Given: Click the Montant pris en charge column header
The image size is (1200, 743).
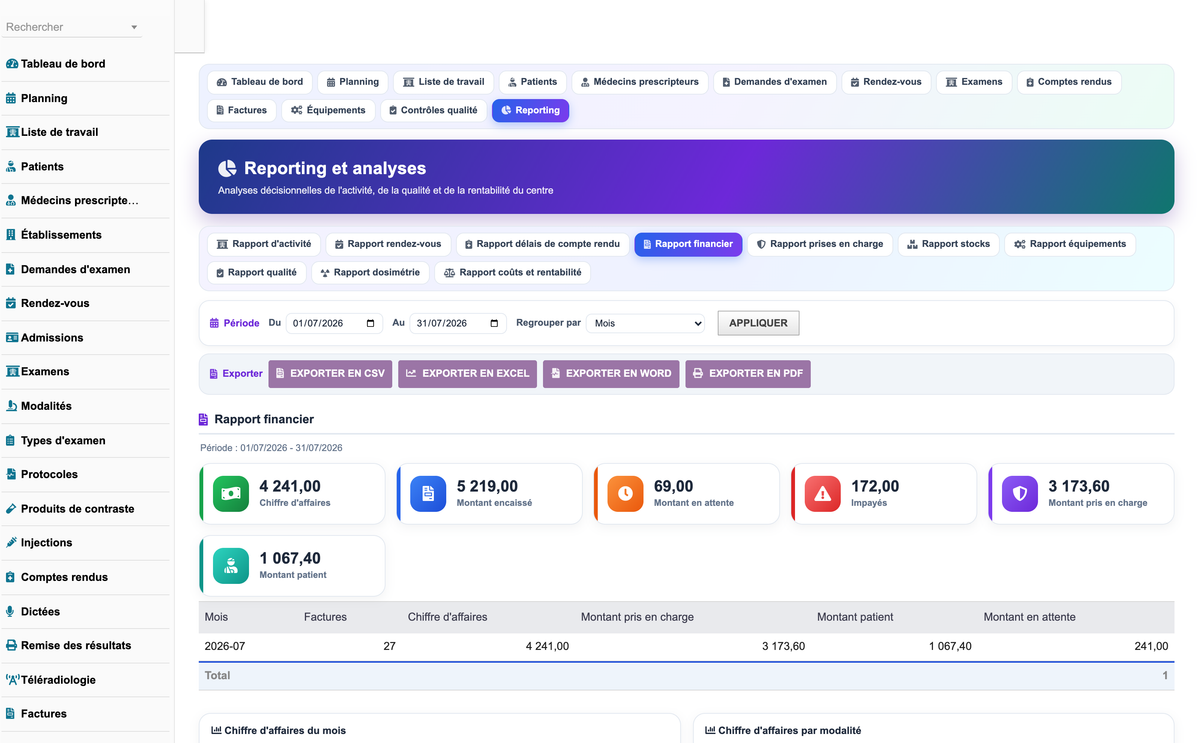Looking at the screenshot, I should click(637, 617).
